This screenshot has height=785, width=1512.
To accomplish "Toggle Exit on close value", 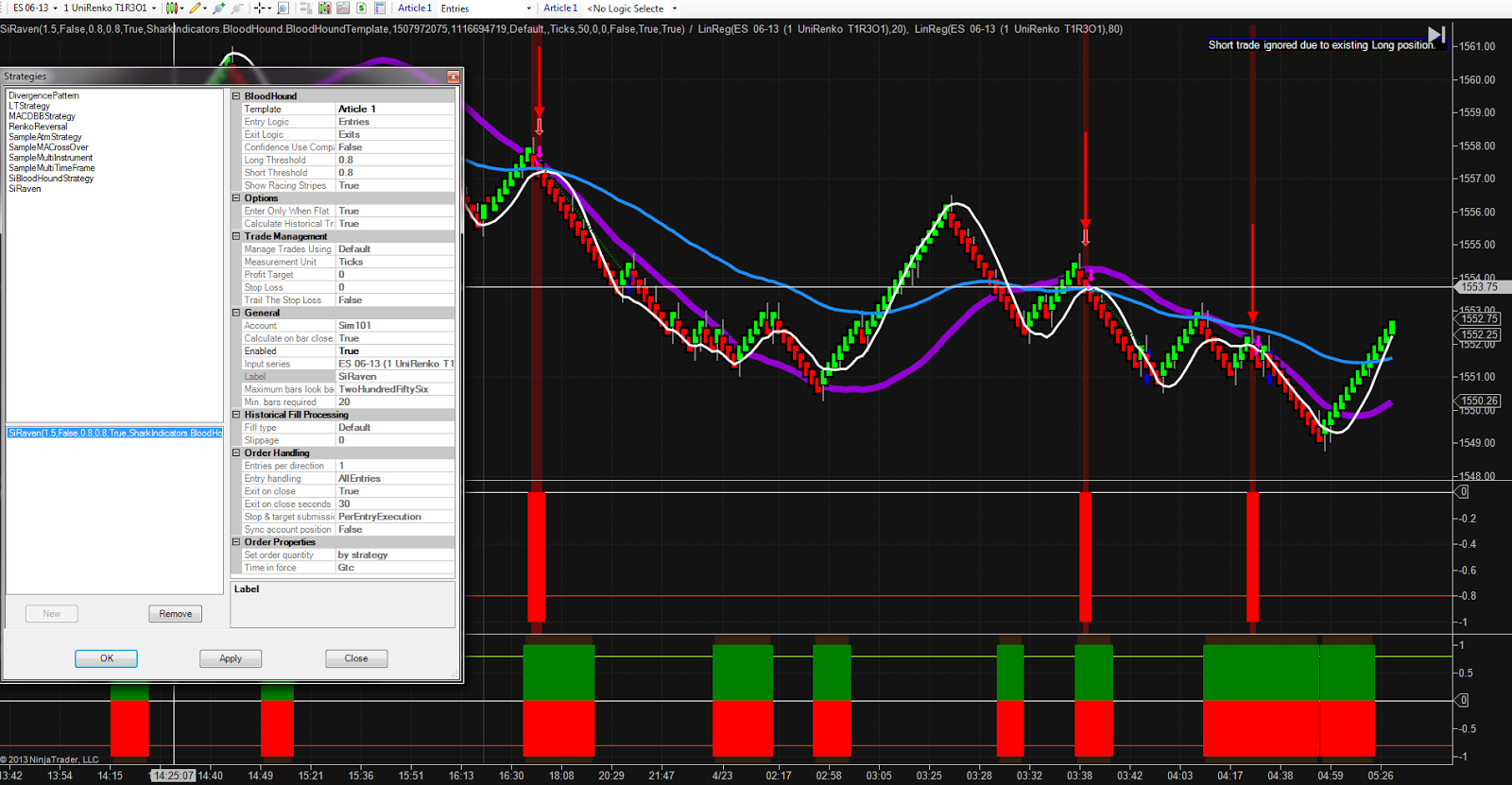I will [x=395, y=491].
